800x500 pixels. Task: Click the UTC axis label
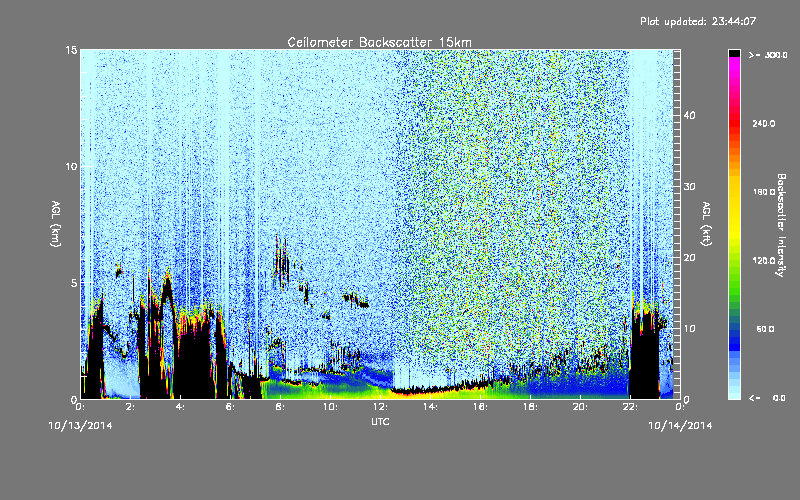[x=380, y=421]
